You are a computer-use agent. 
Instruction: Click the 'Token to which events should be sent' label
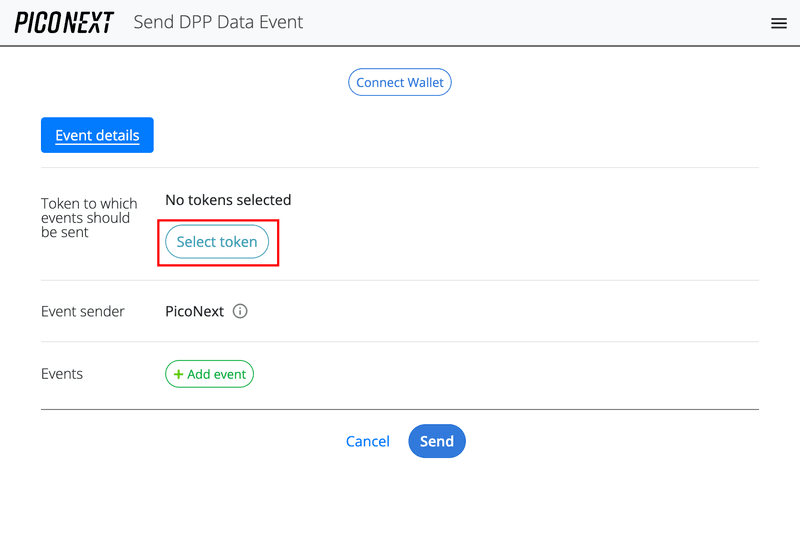[x=89, y=218]
